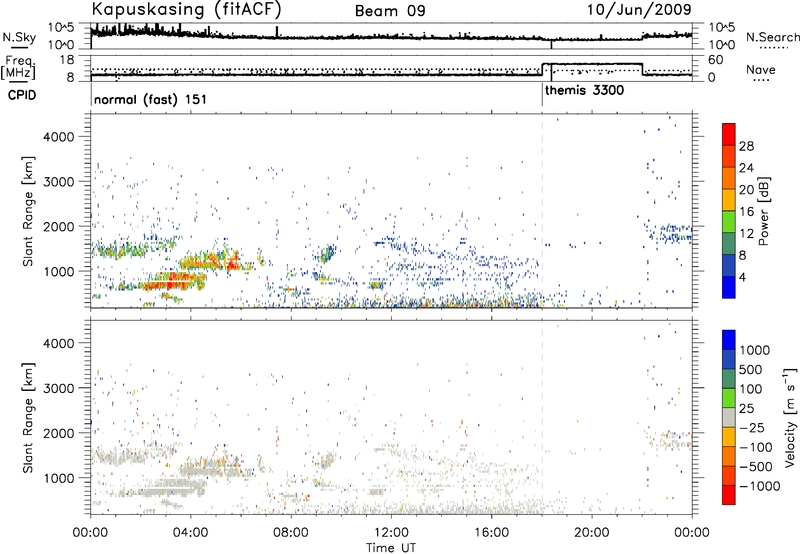Screen dimensions: 800x554
Task: Click the raised frequency step during themis mode
Action: click(x=592, y=64)
